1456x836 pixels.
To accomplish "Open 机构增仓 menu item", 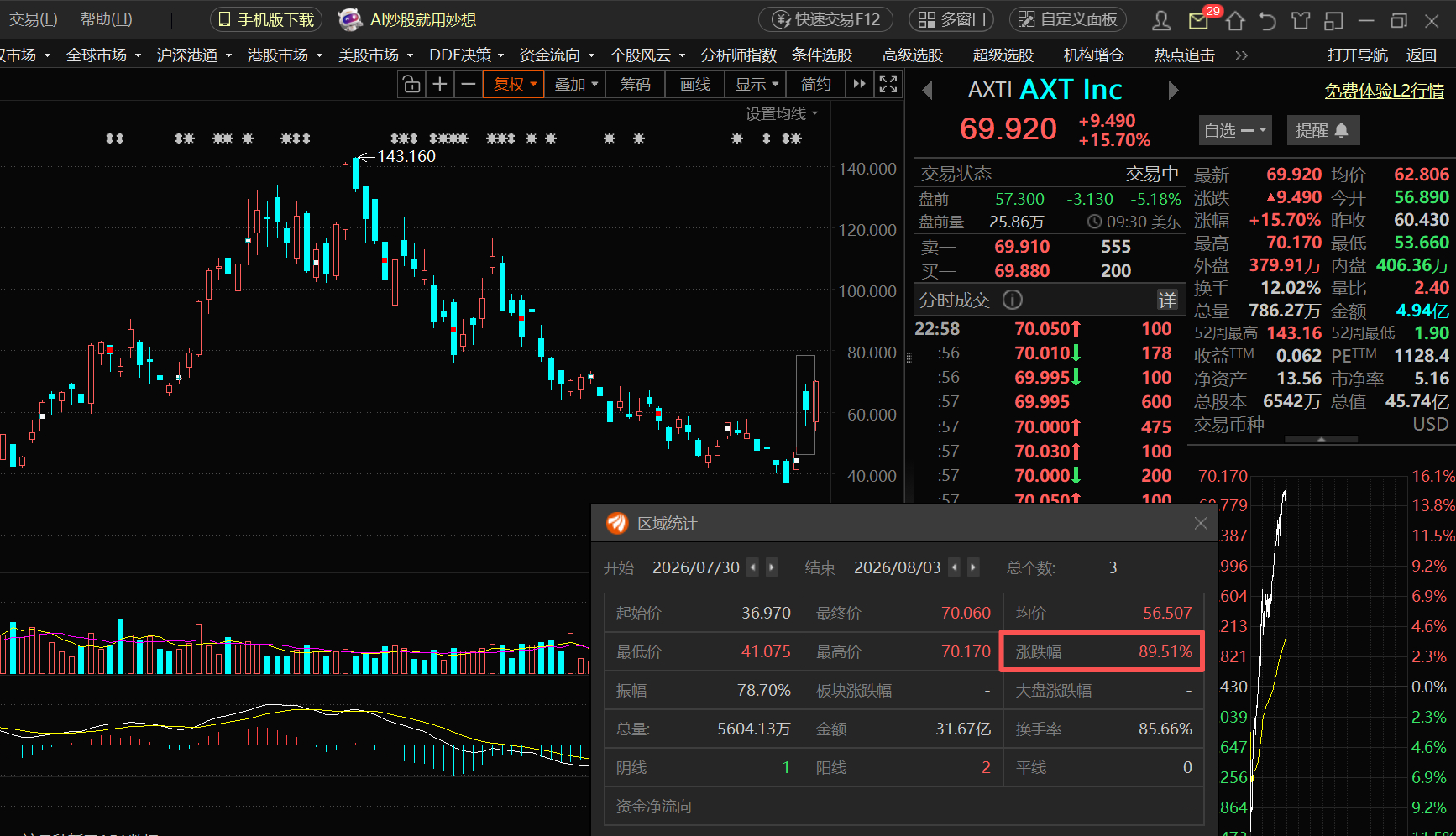I will (x=1094, y=55).
